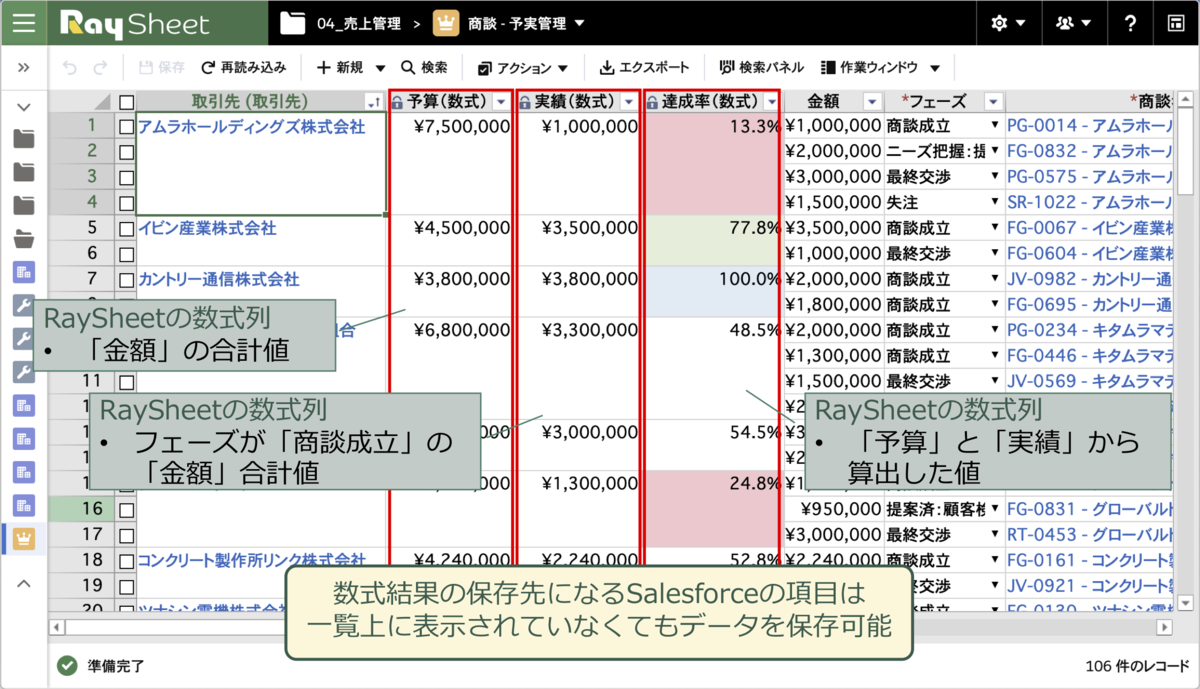The image size is (1200, 689).
Task: Click the lock icon on 達成率(数式) header
Action: [652, 102]
